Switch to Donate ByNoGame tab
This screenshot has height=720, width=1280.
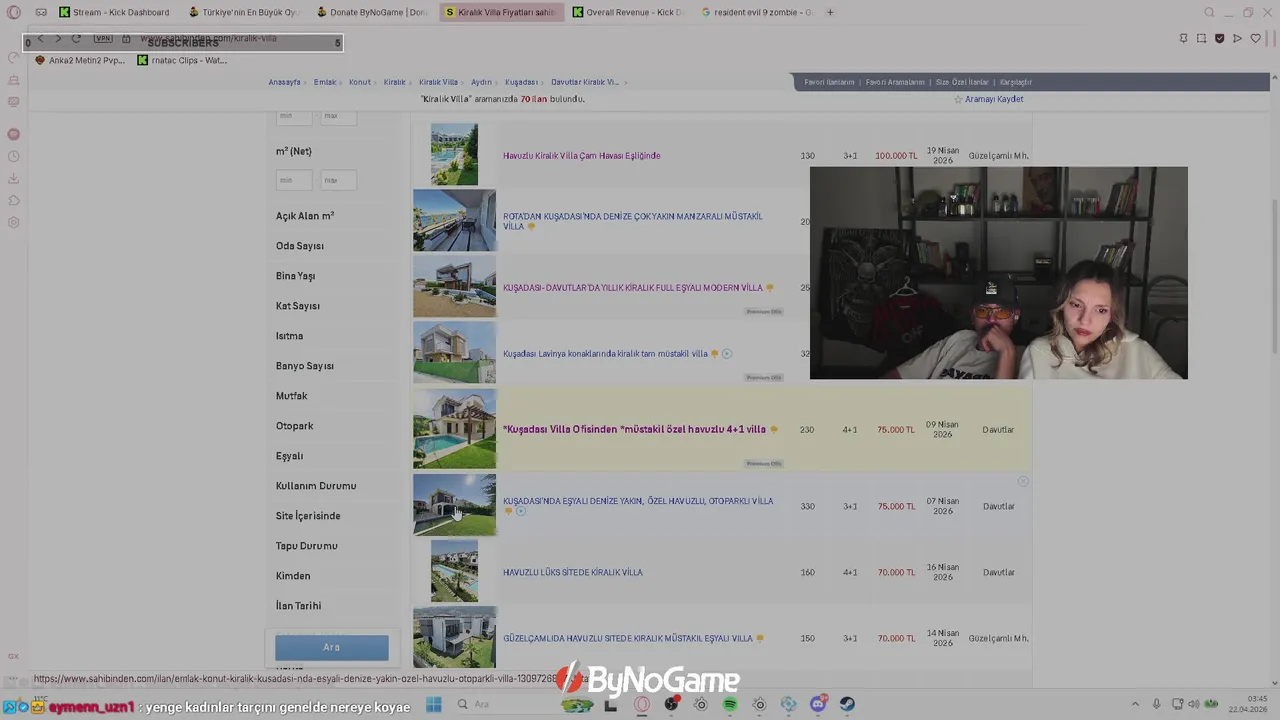(372, 12)
